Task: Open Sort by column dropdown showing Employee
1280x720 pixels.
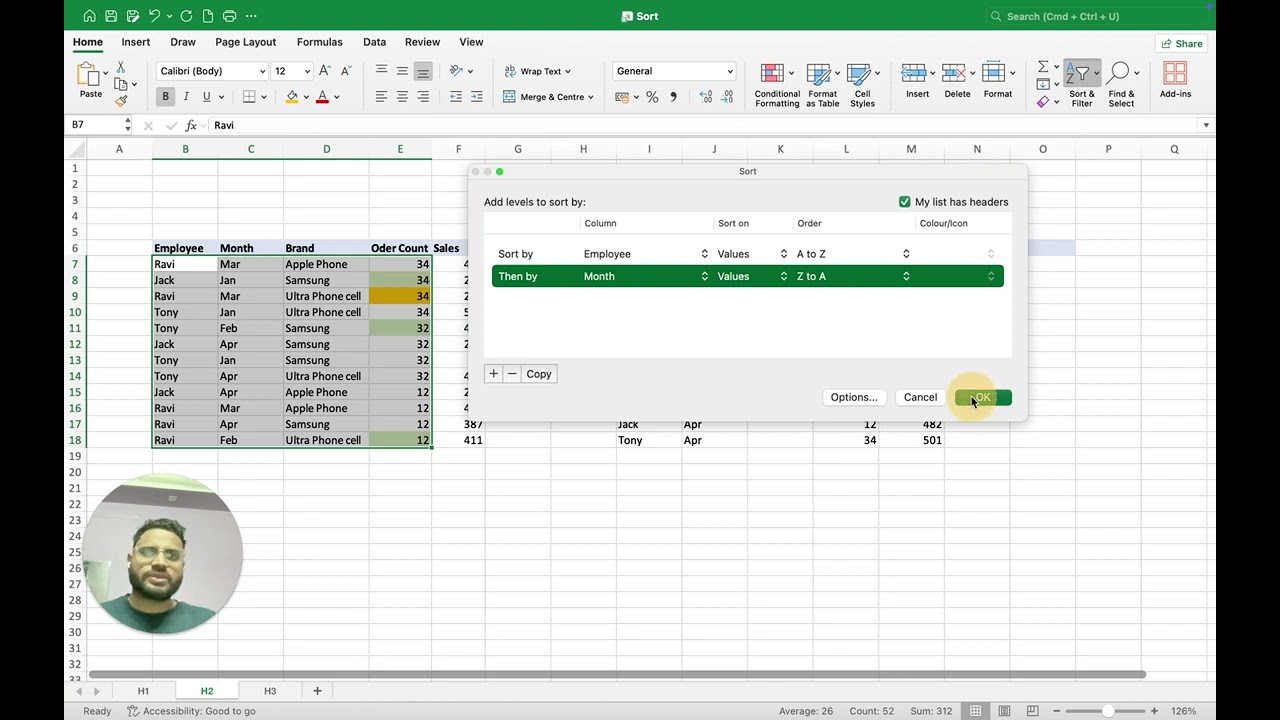Action: click(645, 254)
